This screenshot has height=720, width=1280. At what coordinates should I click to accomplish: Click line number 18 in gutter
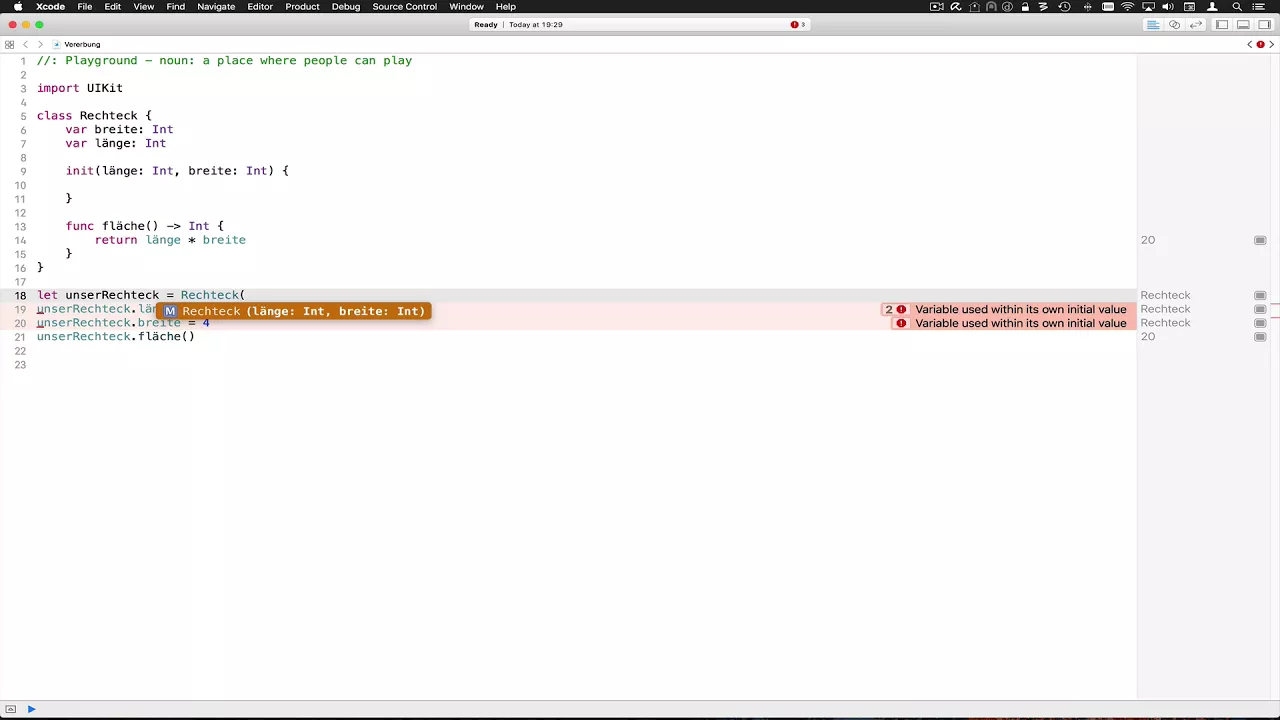pos(20,295)
